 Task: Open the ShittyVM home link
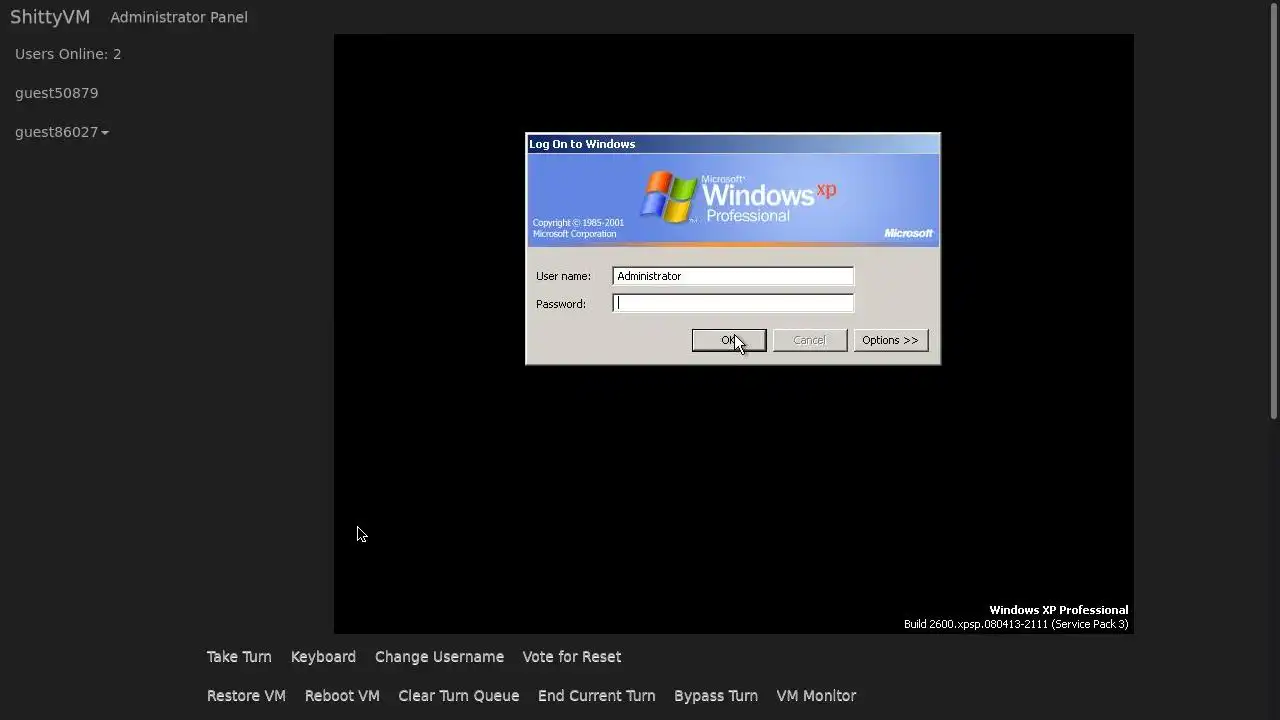(50, 17)
